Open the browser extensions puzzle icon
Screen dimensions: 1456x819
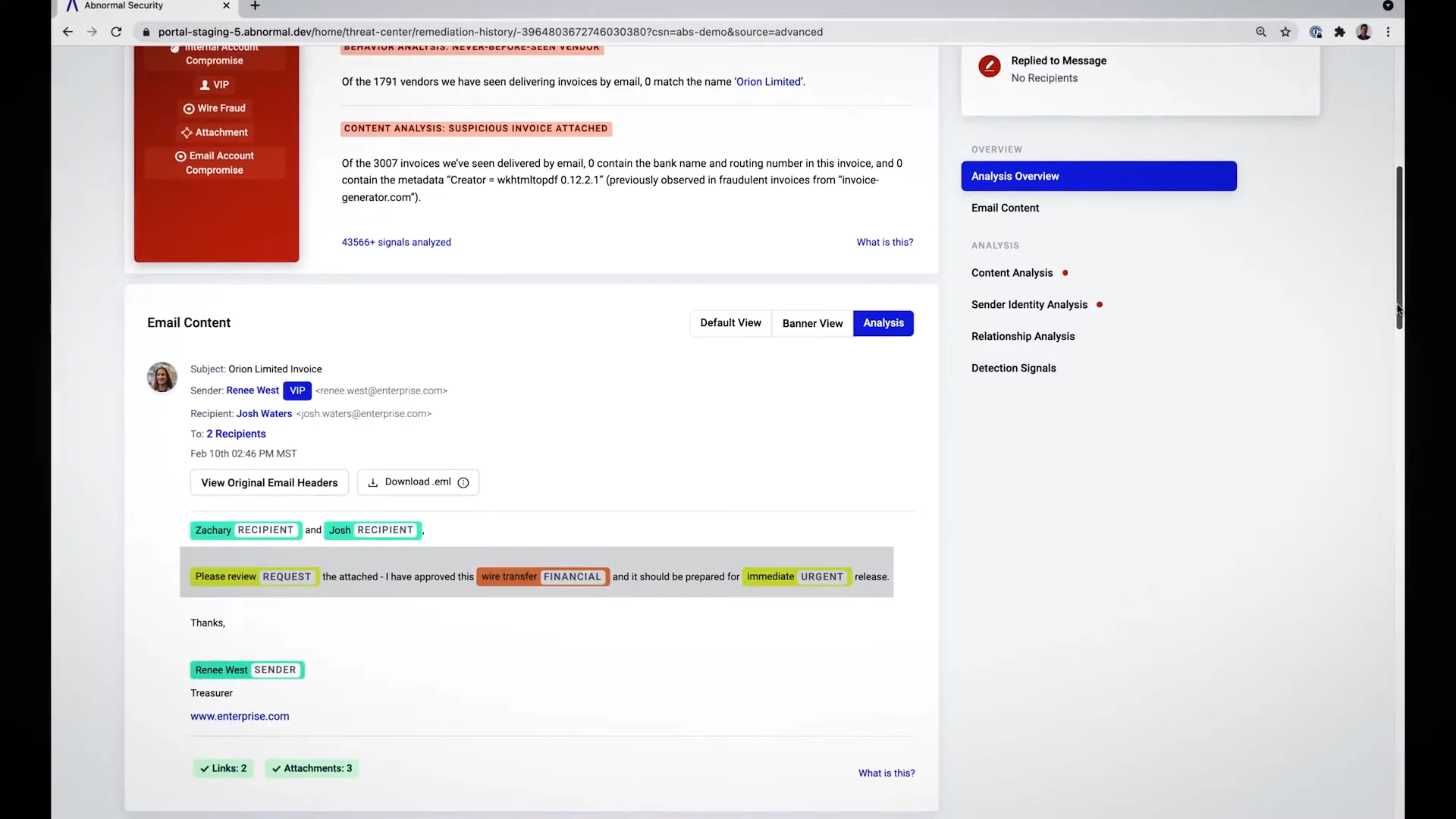(1340, 32)
